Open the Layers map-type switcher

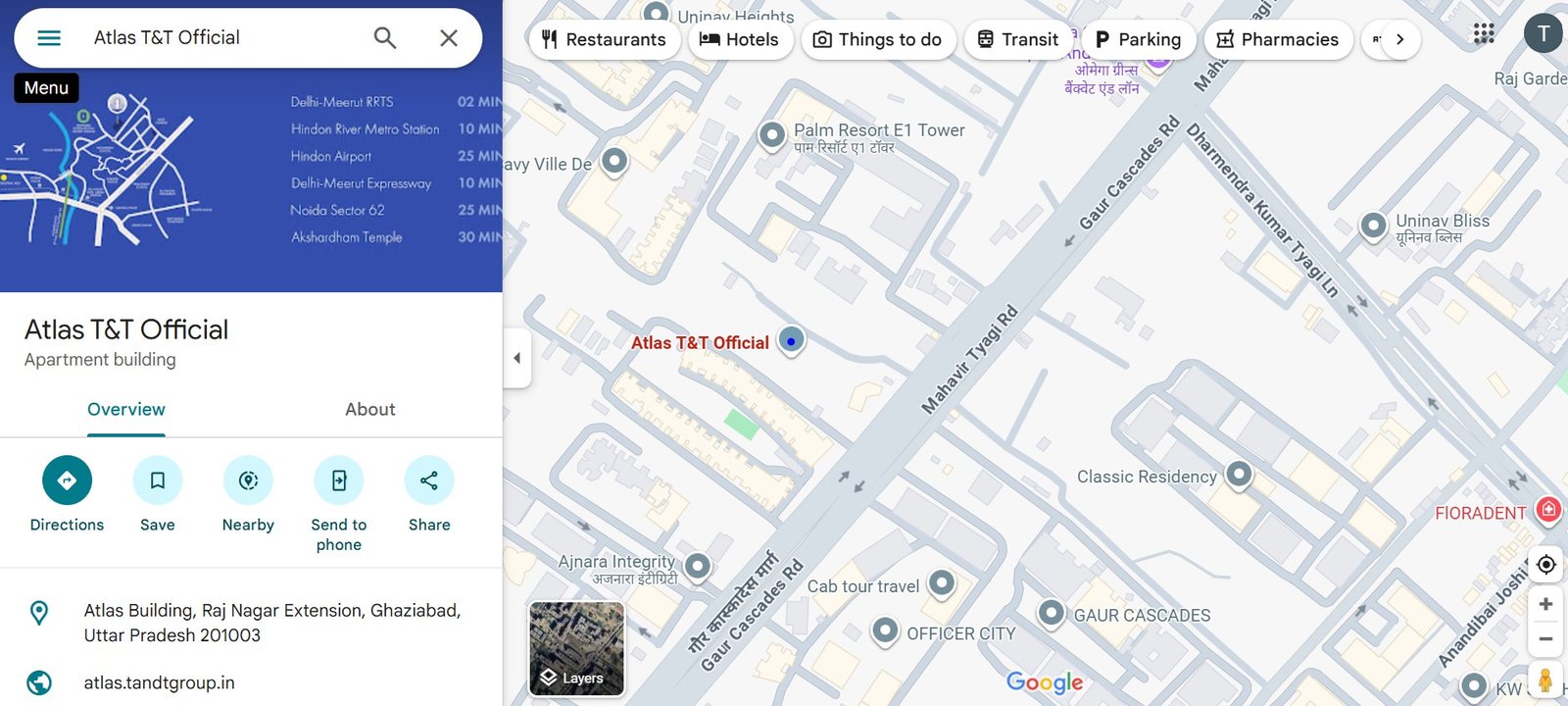[x=576, y=649]
